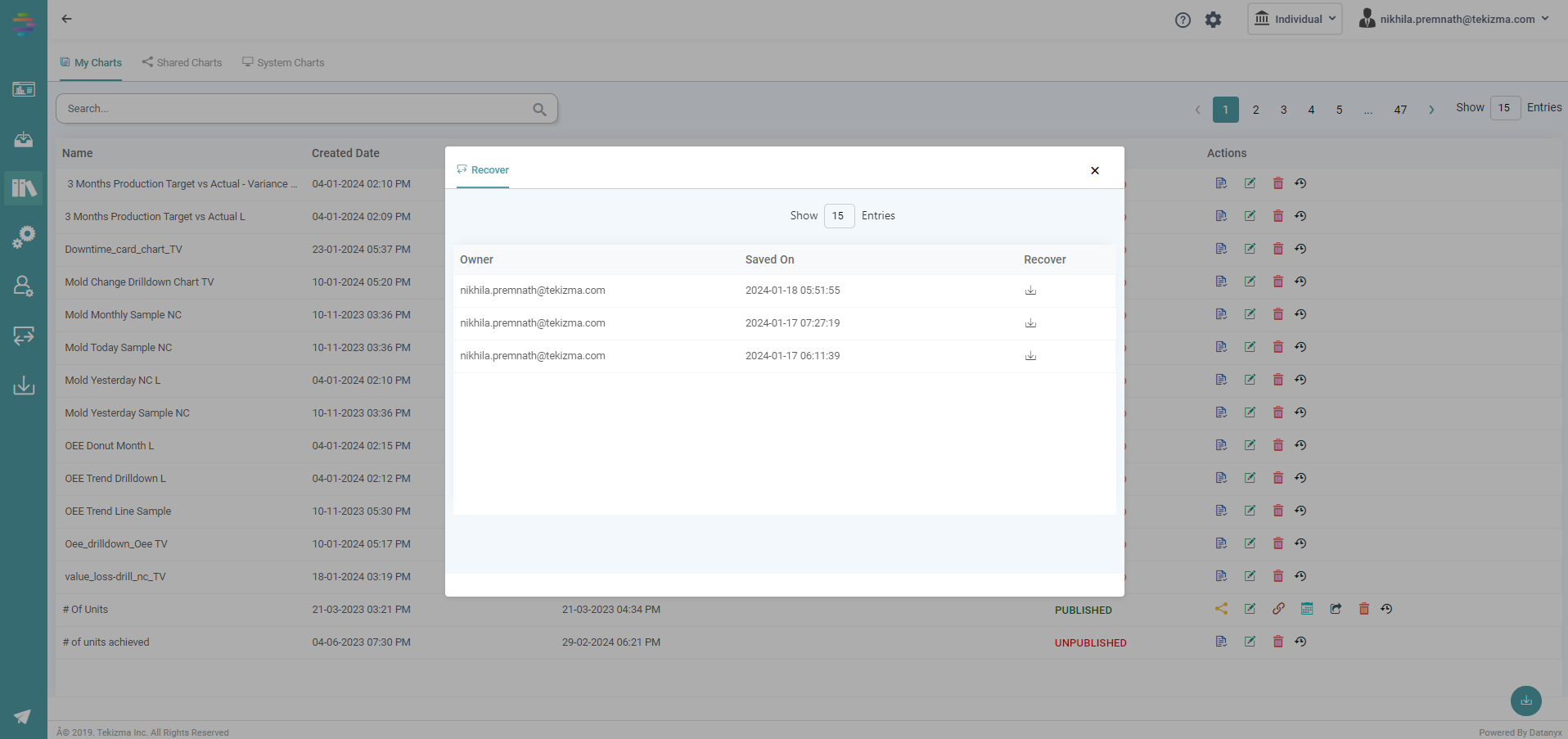Viewport: 1568px width, 739px height.
Task: Open the history icon for '# of units achieved'
Action: [1300, 642]
